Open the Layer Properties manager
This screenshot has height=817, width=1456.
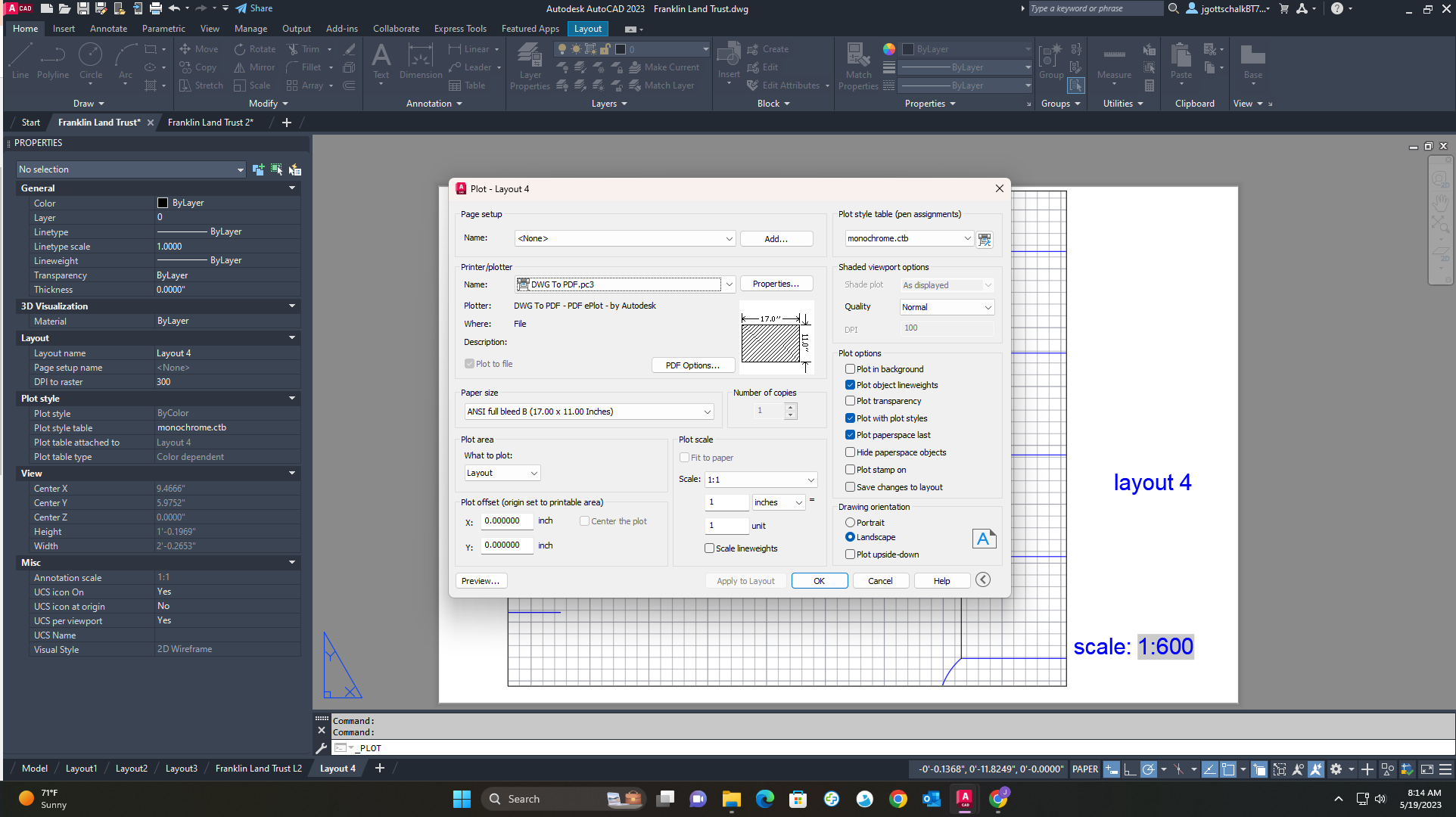tap(529, 67)
